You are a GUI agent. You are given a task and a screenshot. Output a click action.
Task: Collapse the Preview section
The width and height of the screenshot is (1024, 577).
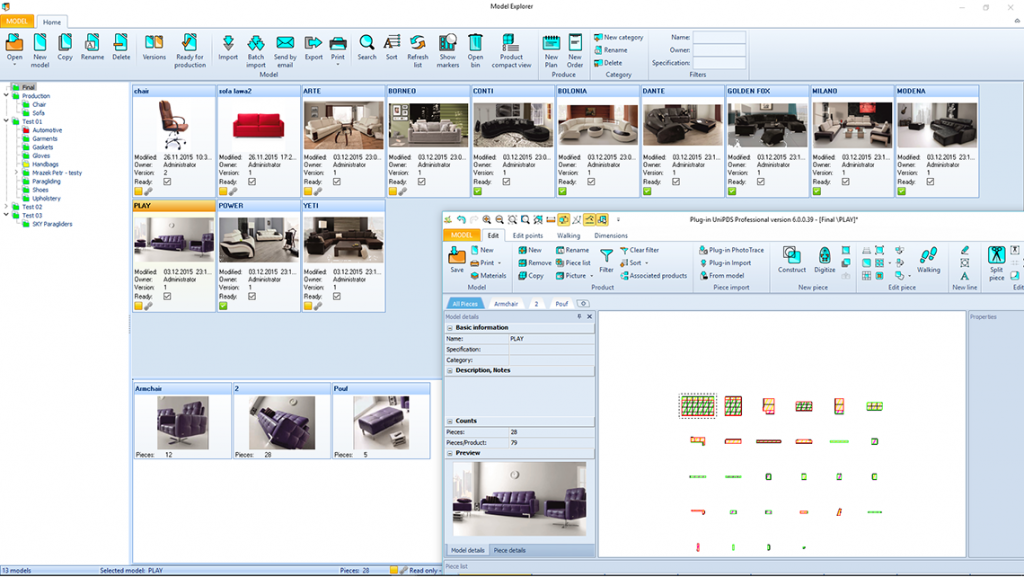click(450, 453)
